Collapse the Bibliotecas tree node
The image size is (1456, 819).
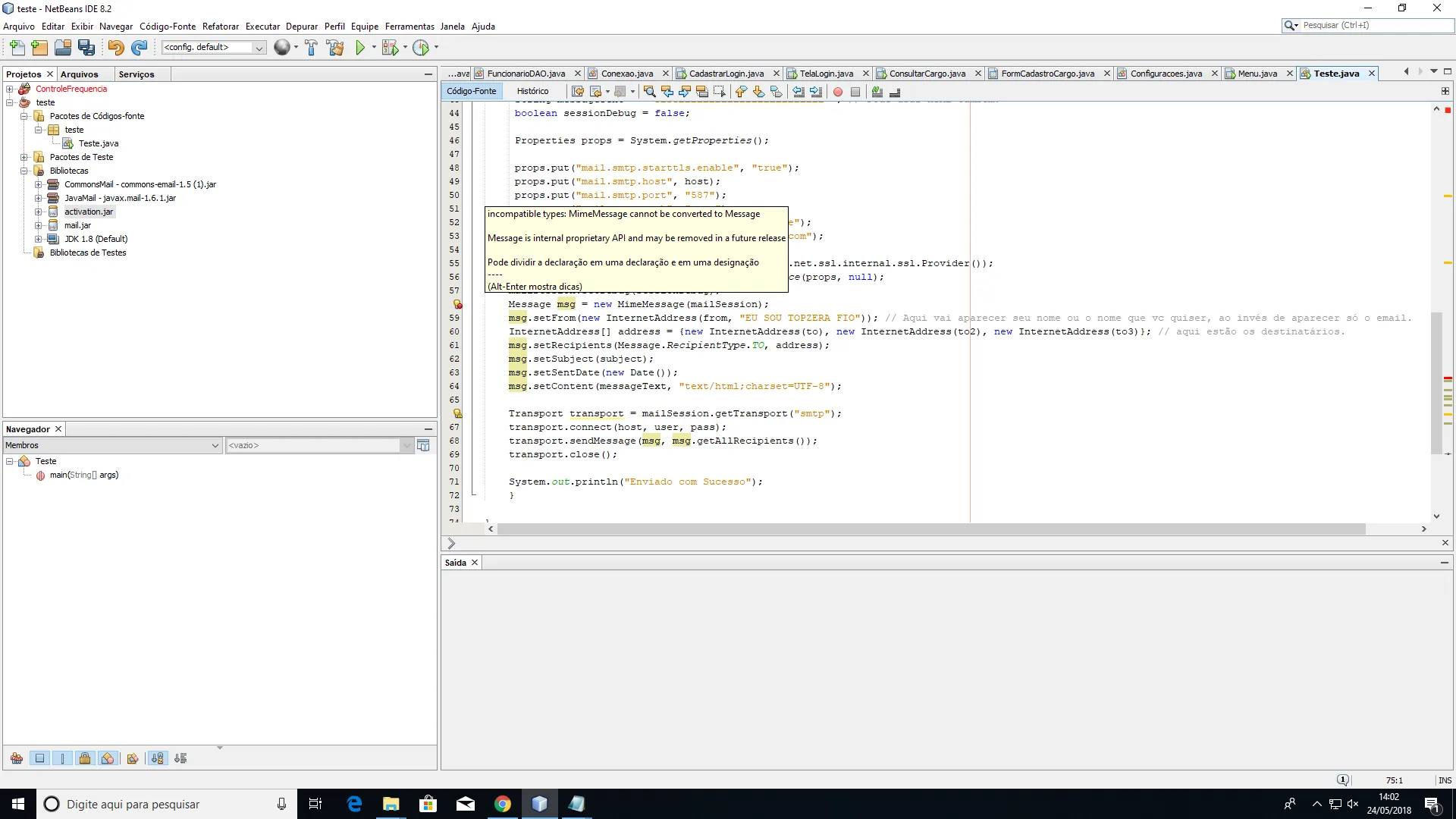pyautogui.click(x=24, y=171)
